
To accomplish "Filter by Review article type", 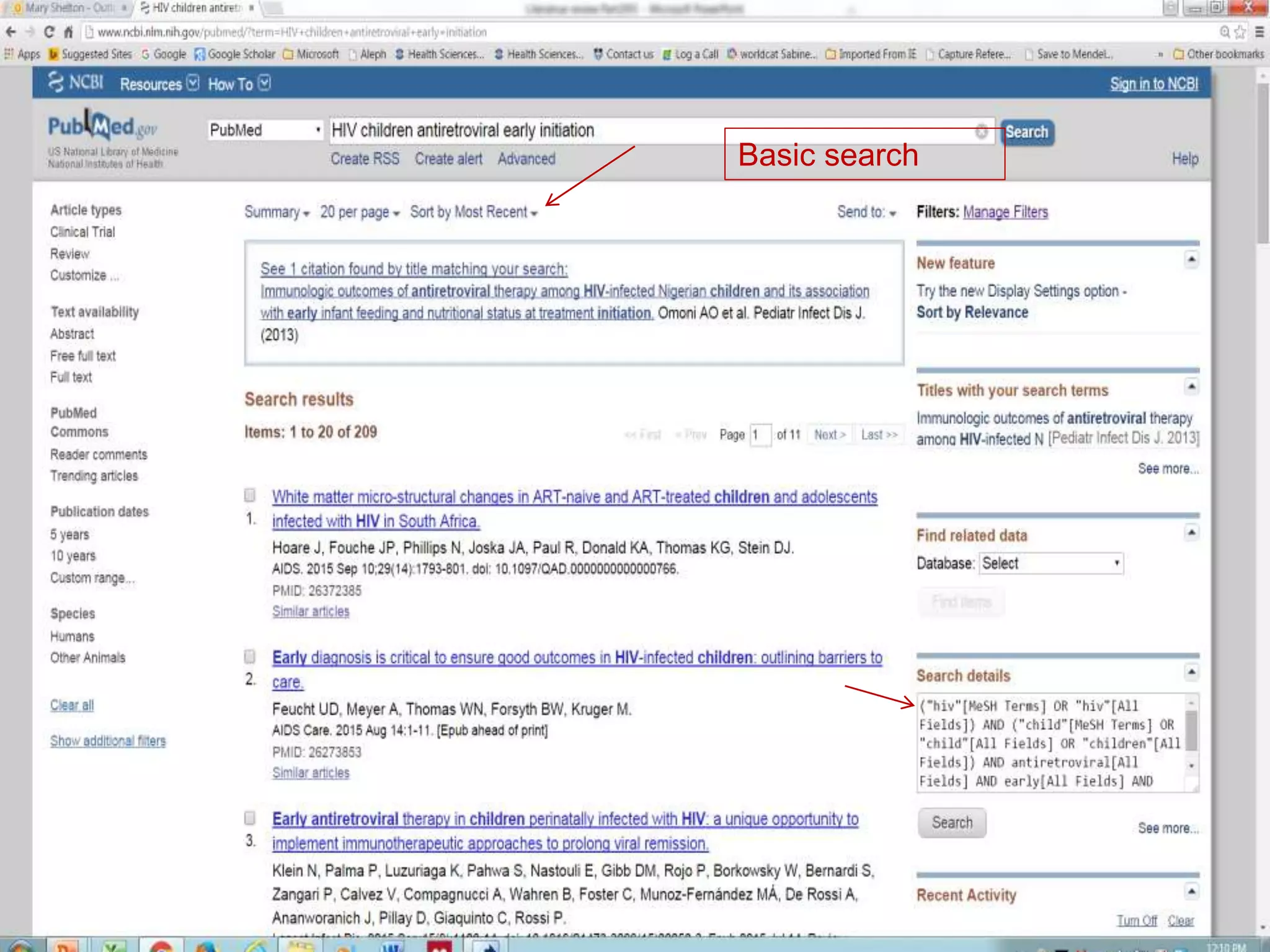I will pyautogui.click(x=70, y=253).
